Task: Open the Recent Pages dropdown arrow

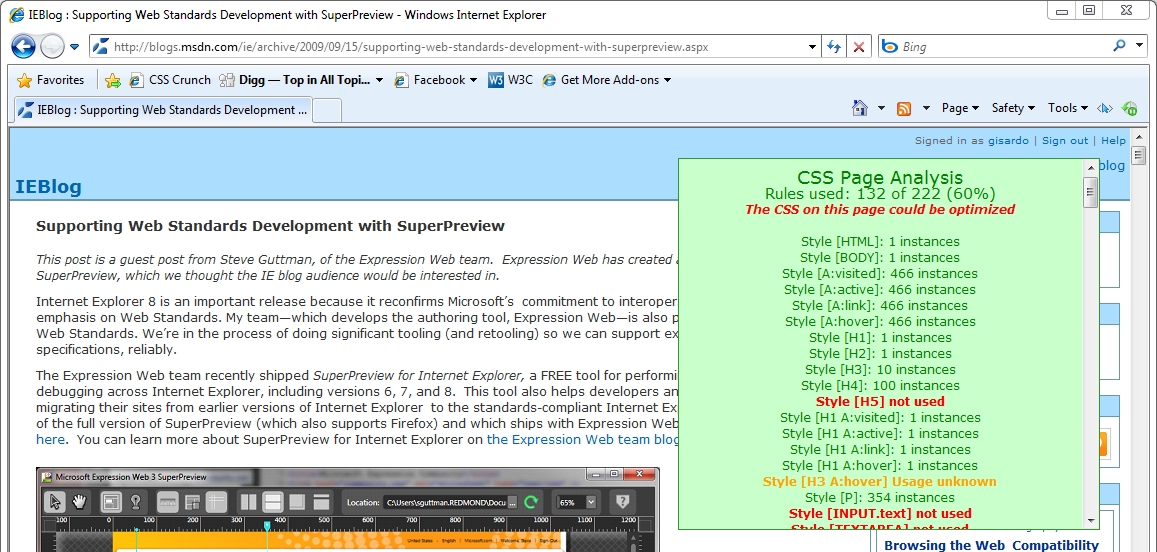Action: 75,47
